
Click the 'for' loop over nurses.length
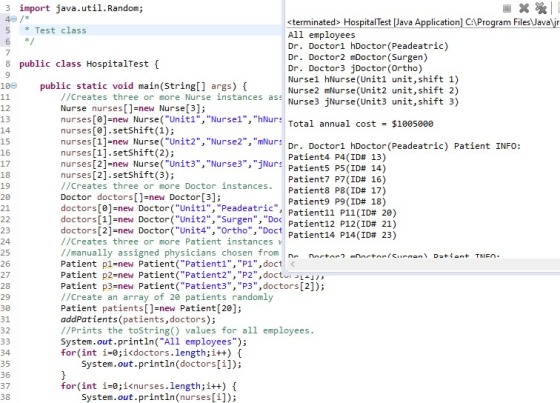point(149,386)
